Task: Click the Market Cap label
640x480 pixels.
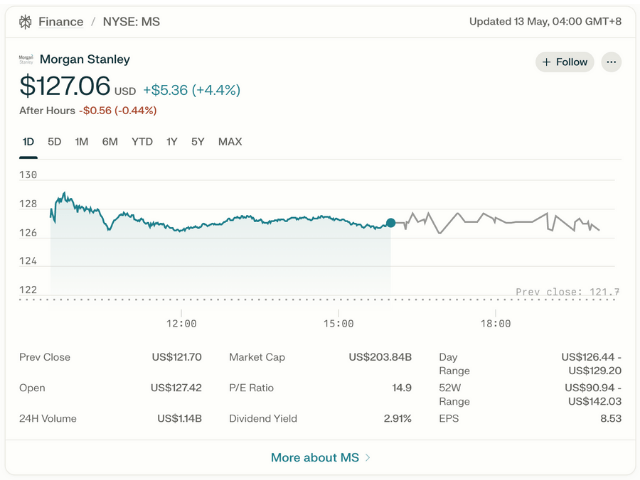Action: pos(257,357)
